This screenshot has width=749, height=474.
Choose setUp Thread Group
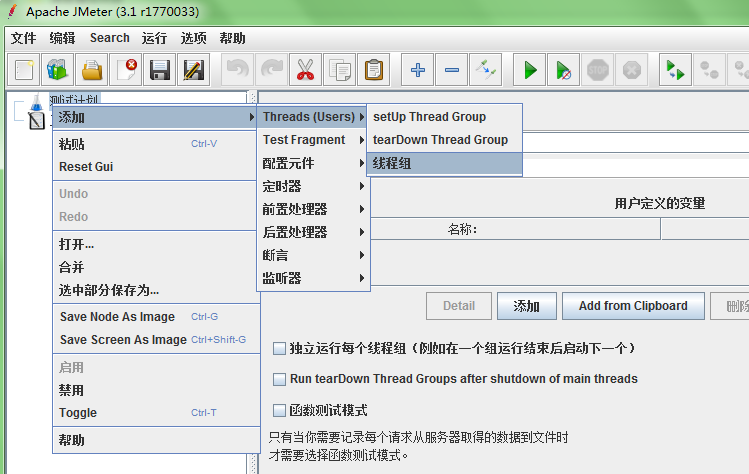pyautogui.click(x=444, y=117)
